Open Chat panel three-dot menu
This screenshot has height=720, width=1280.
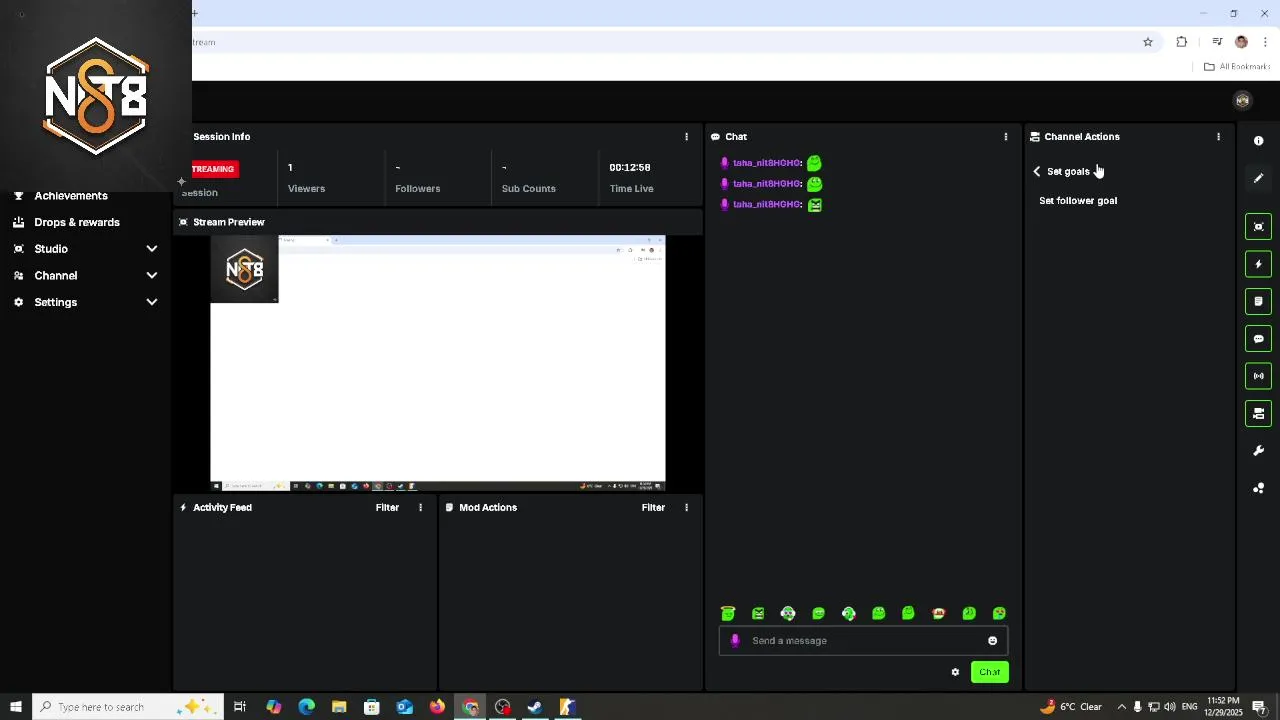(1006, 137)
